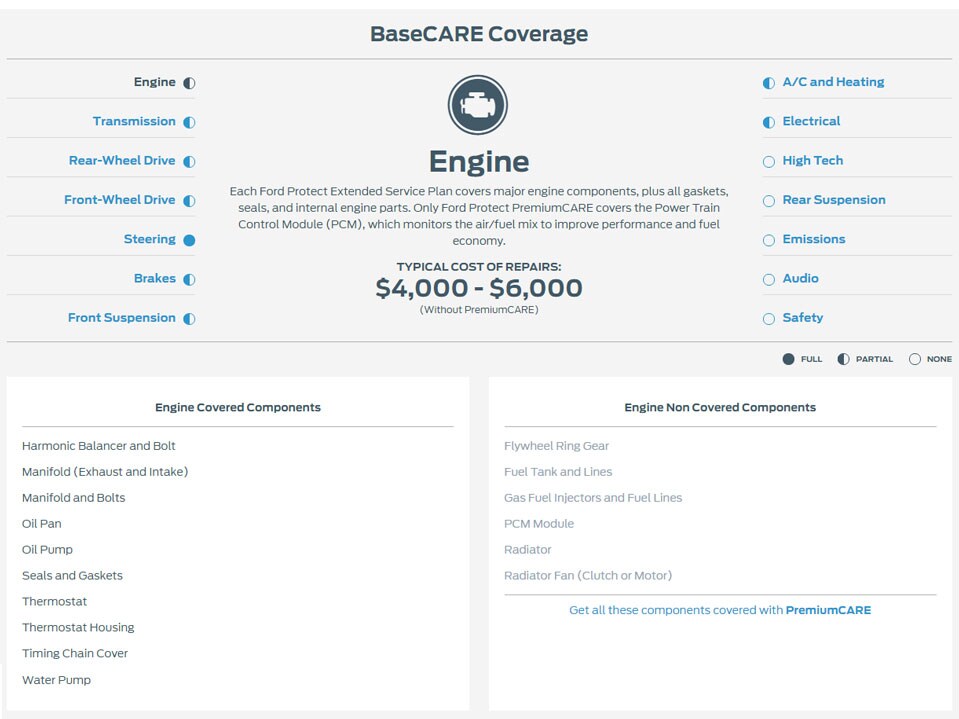Click the coverage icon beside Rear-Wheel Drive

point(190,161)
